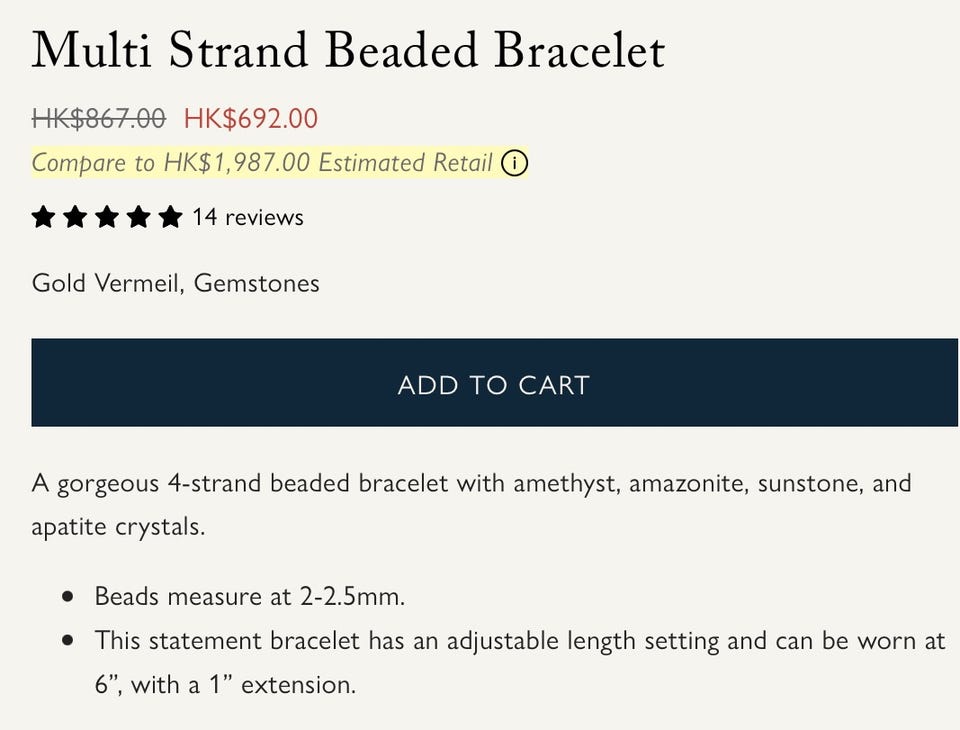Image resolution: width=960 pixels, height=730 pixels.
Task: Click the third rating star
Action: (107, 217)
